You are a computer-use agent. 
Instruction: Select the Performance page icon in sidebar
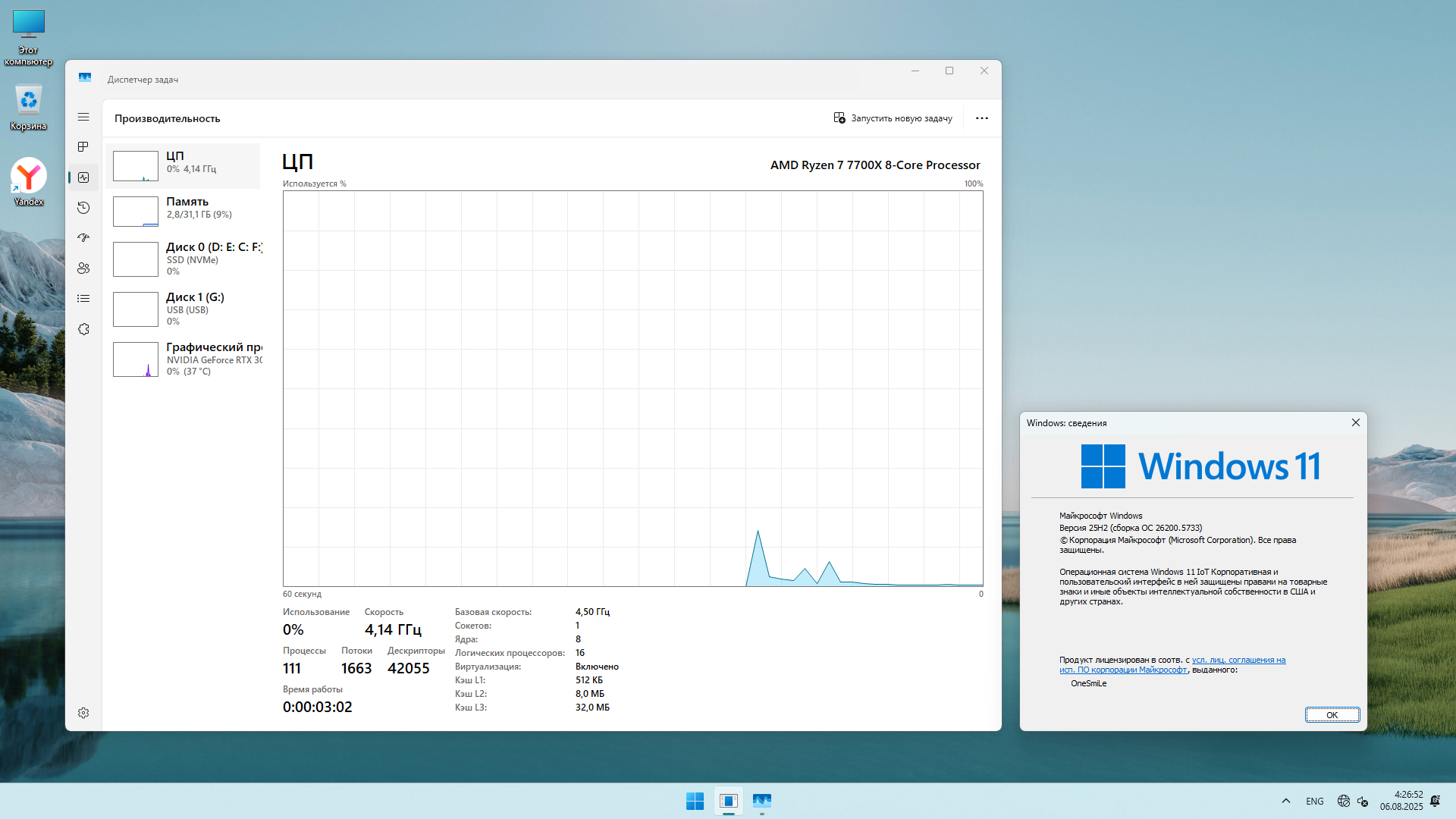[83, 177]
